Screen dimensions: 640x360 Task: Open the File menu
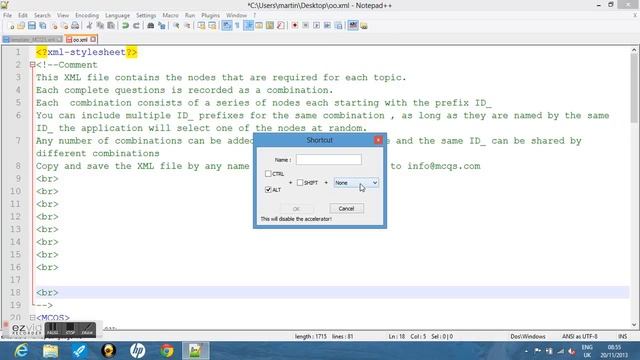(7, 16)
